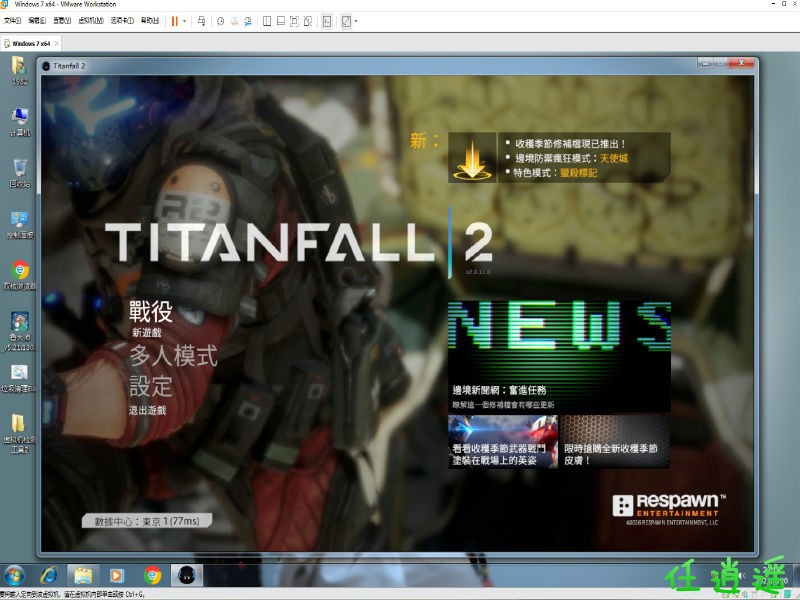Screen dimensions: 800x600
Task: Click the user folder desktop icon at top
Action: point(19,70)
